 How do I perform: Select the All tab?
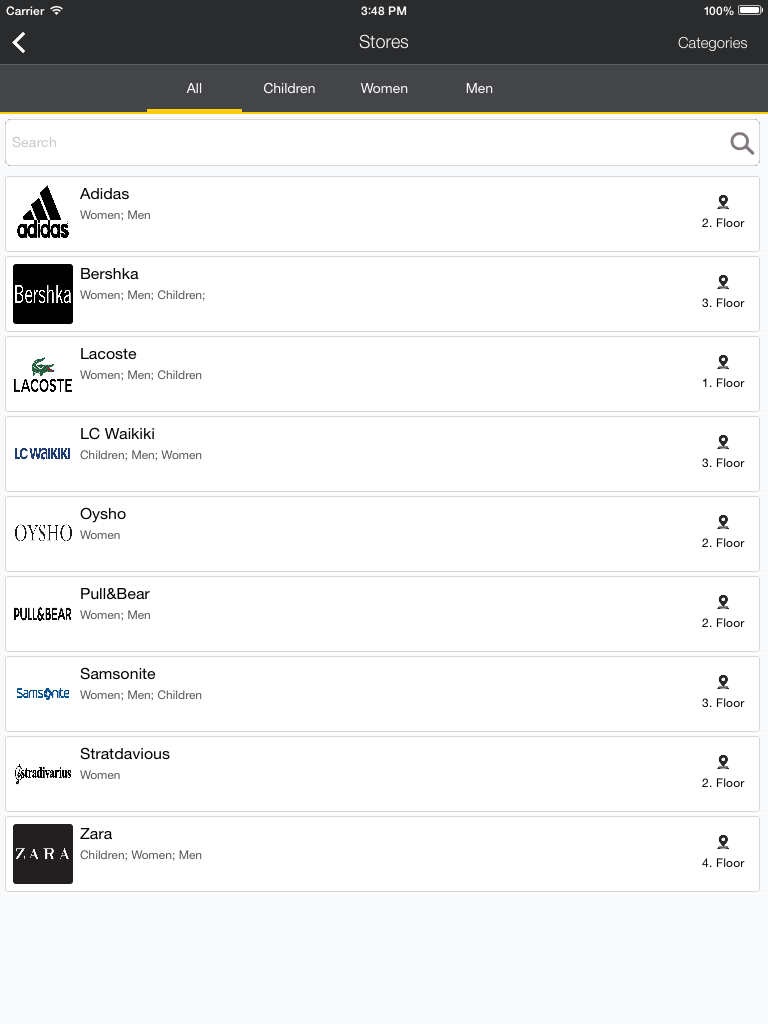[x=194, y=88]
